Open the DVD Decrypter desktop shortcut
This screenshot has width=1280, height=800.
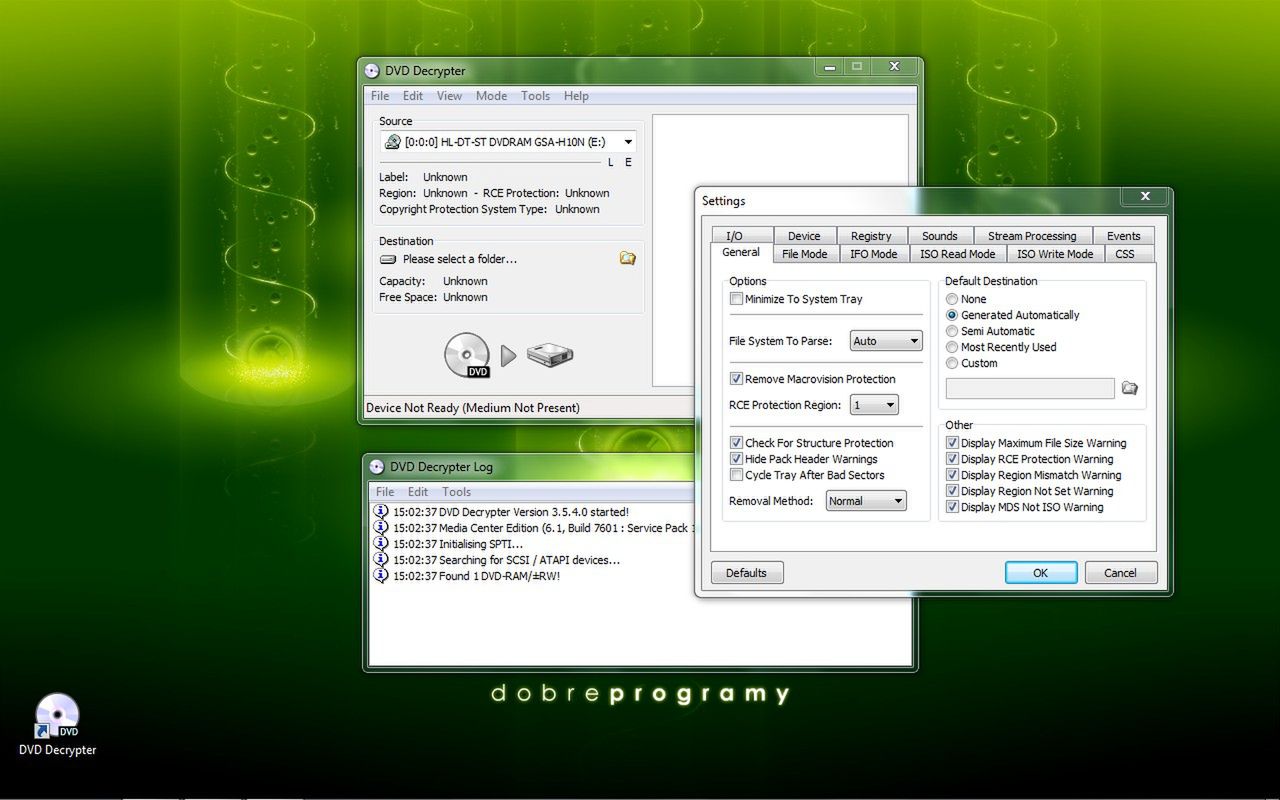[57, 725]
